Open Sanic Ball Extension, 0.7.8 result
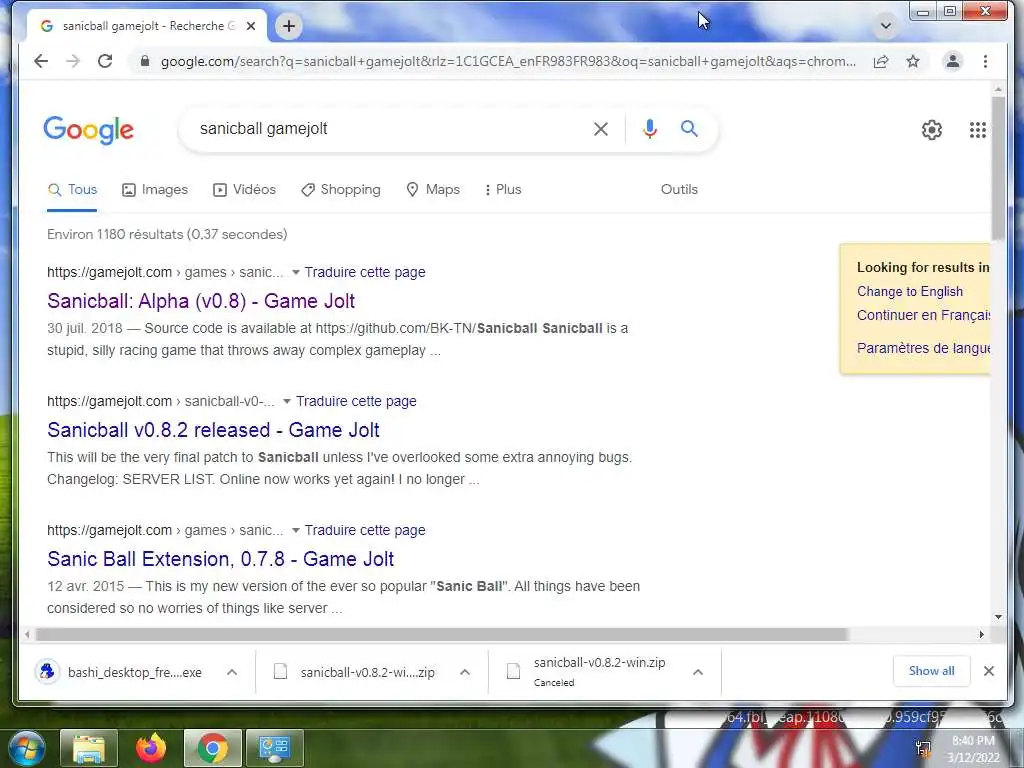 point(221,559)
